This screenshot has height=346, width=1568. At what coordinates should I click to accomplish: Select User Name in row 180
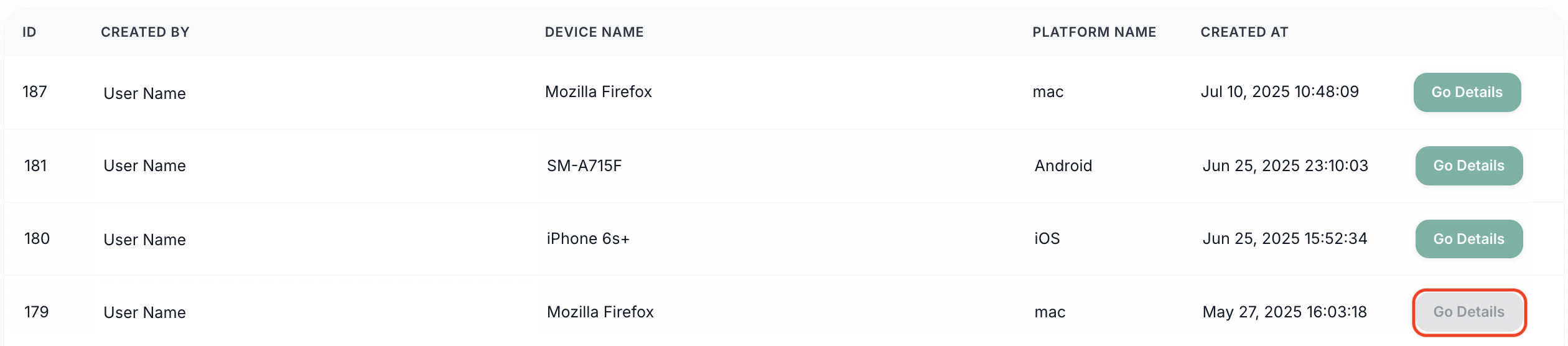144,240
